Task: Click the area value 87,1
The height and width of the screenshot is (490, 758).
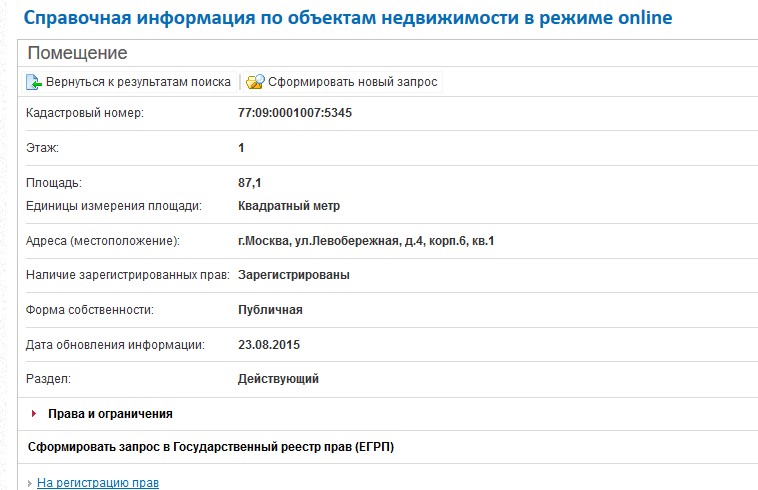Action: [x=250, y=183]
